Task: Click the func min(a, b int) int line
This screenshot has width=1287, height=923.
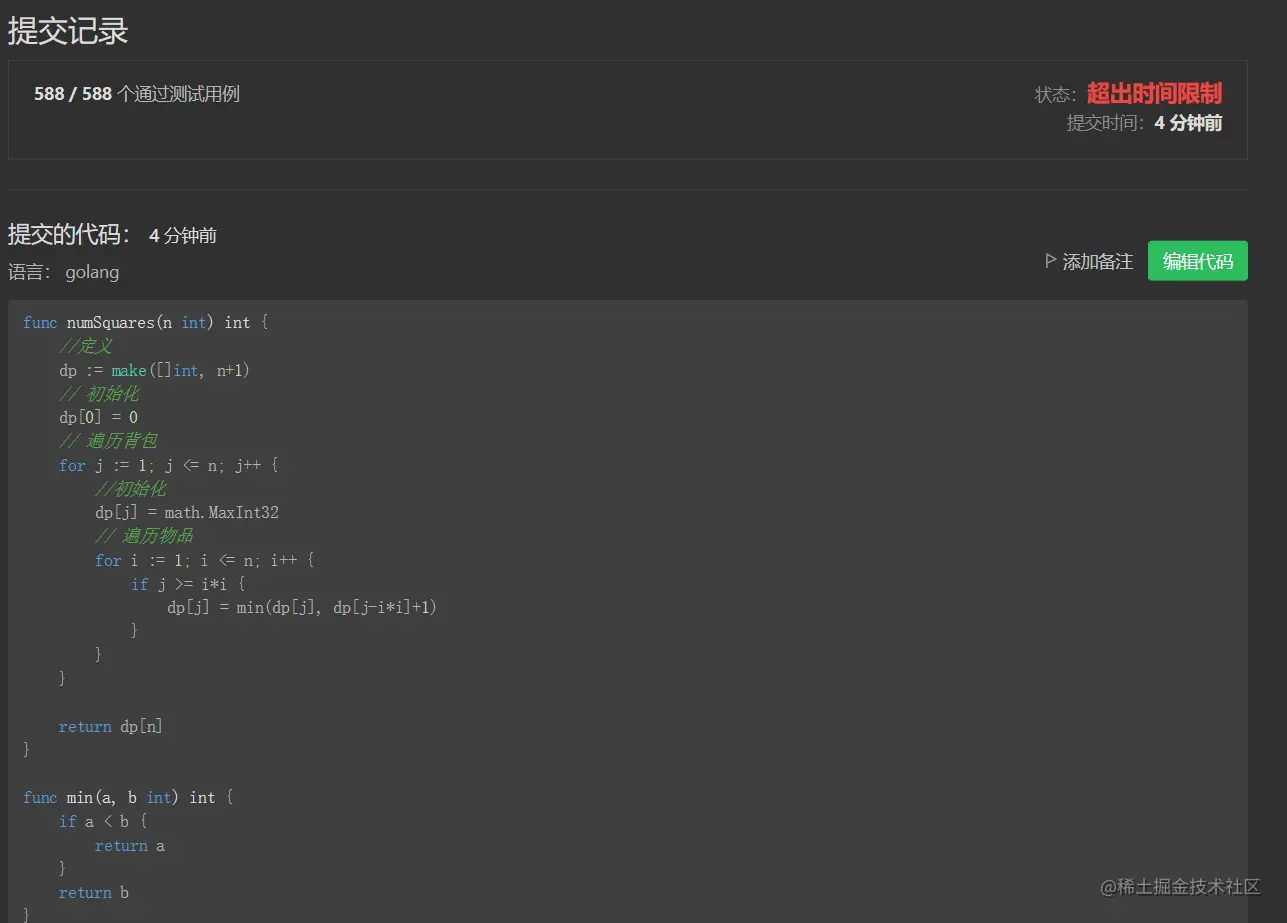Action: click(128, 797)
